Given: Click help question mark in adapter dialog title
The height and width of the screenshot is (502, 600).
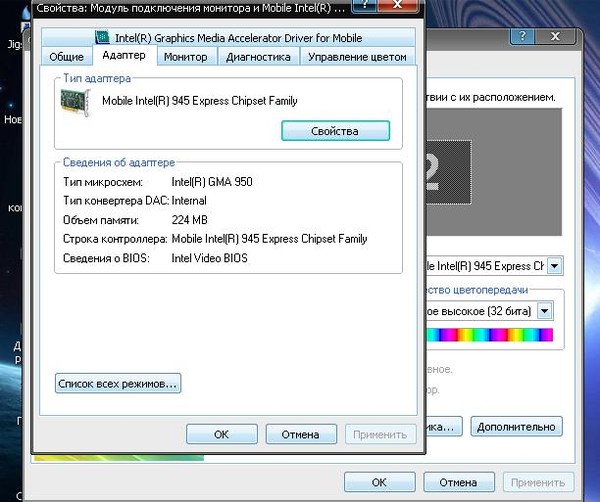Looking at the screenshot, I should pos(364,5).
